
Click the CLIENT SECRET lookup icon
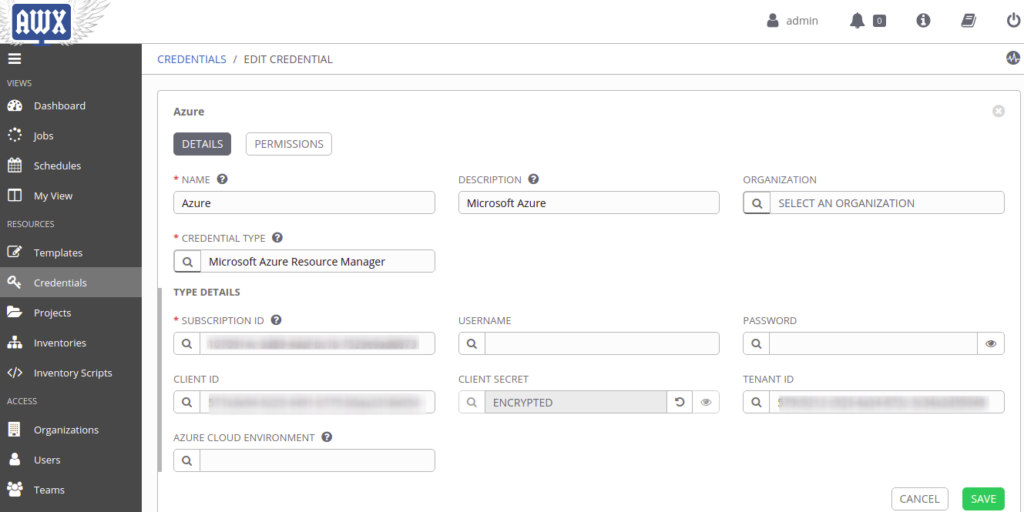(472, 402)
